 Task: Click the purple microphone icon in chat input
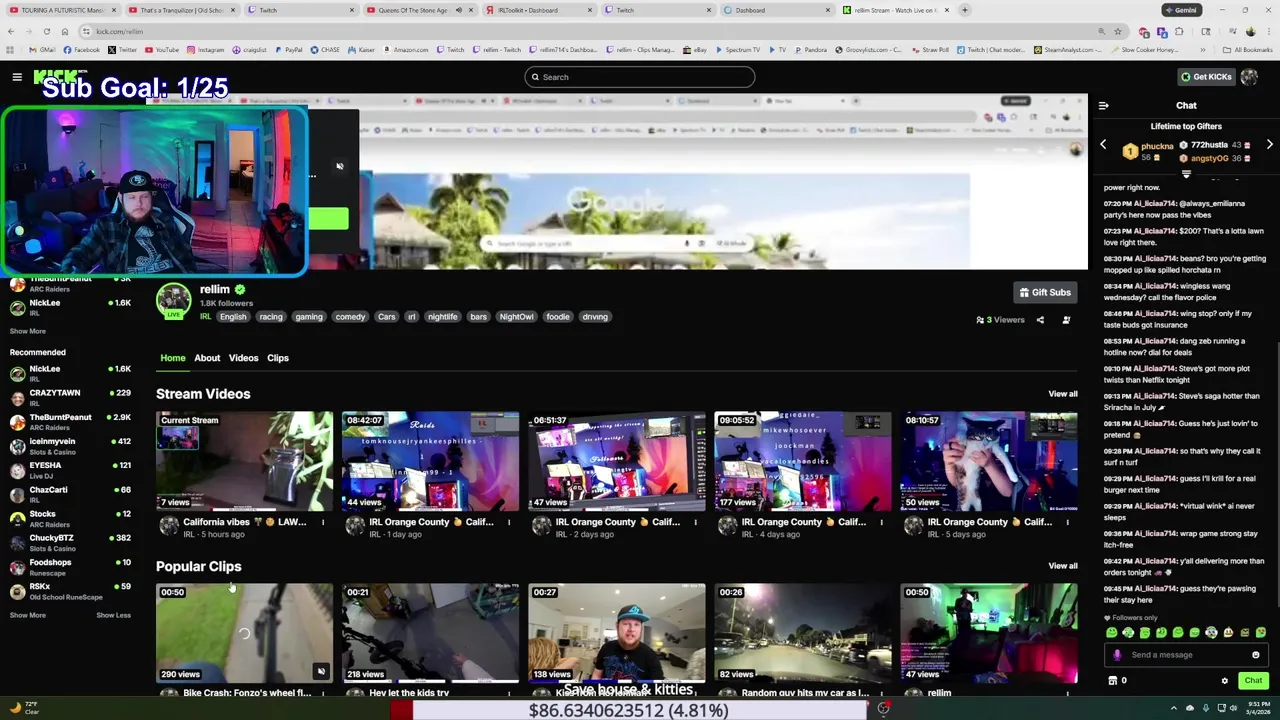tap(1117, 655)
